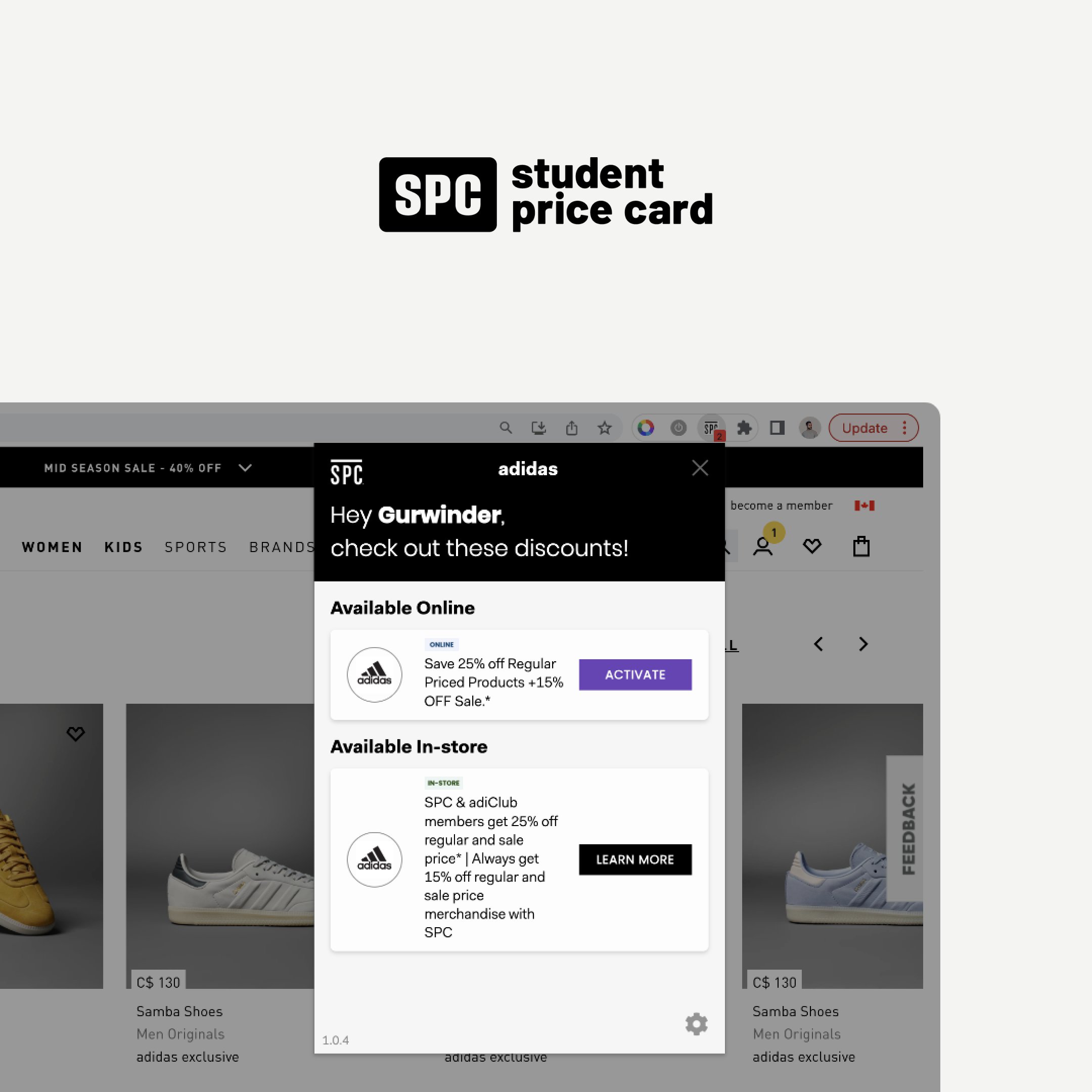Open the browser three-dot menu
The image size is (1092, 1092).
(x=904, y=428)
